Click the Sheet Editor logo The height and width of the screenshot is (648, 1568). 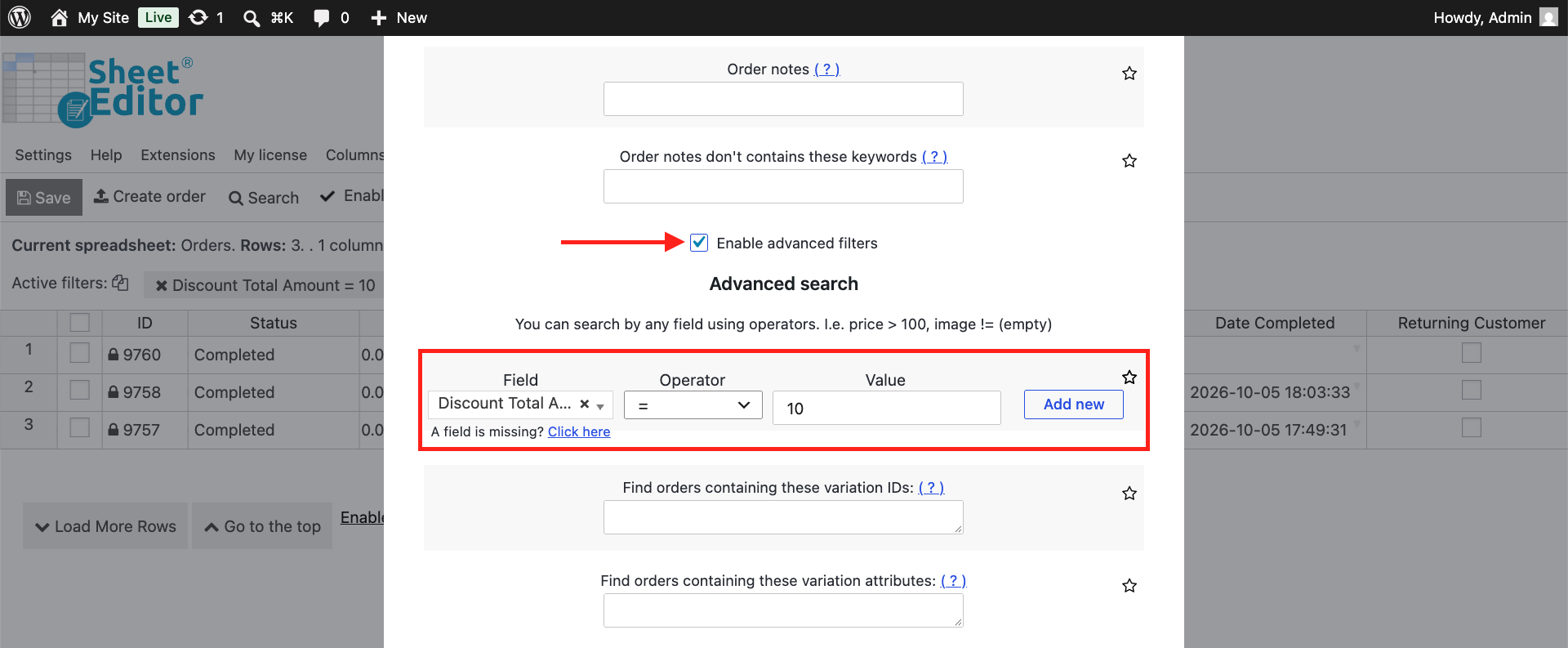[x=103, y=91]
